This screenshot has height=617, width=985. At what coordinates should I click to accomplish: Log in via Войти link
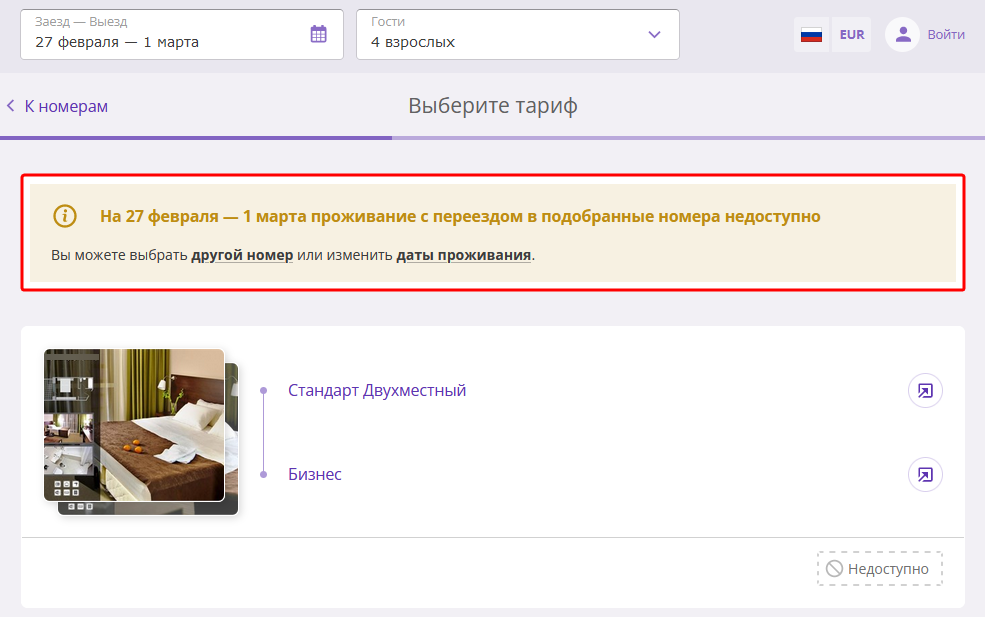pyautogui.click(x=945, y=35)
